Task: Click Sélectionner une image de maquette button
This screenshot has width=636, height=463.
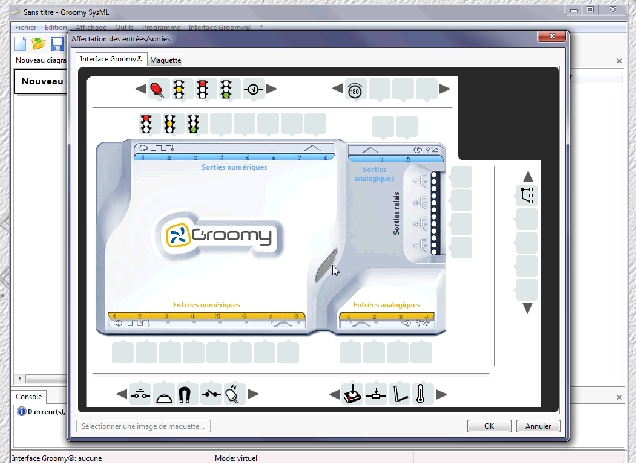Action: tap(144, 426)
